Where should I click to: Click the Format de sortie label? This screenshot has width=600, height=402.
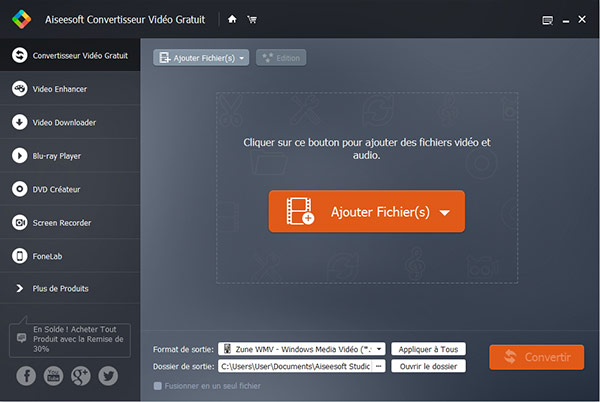183,349
